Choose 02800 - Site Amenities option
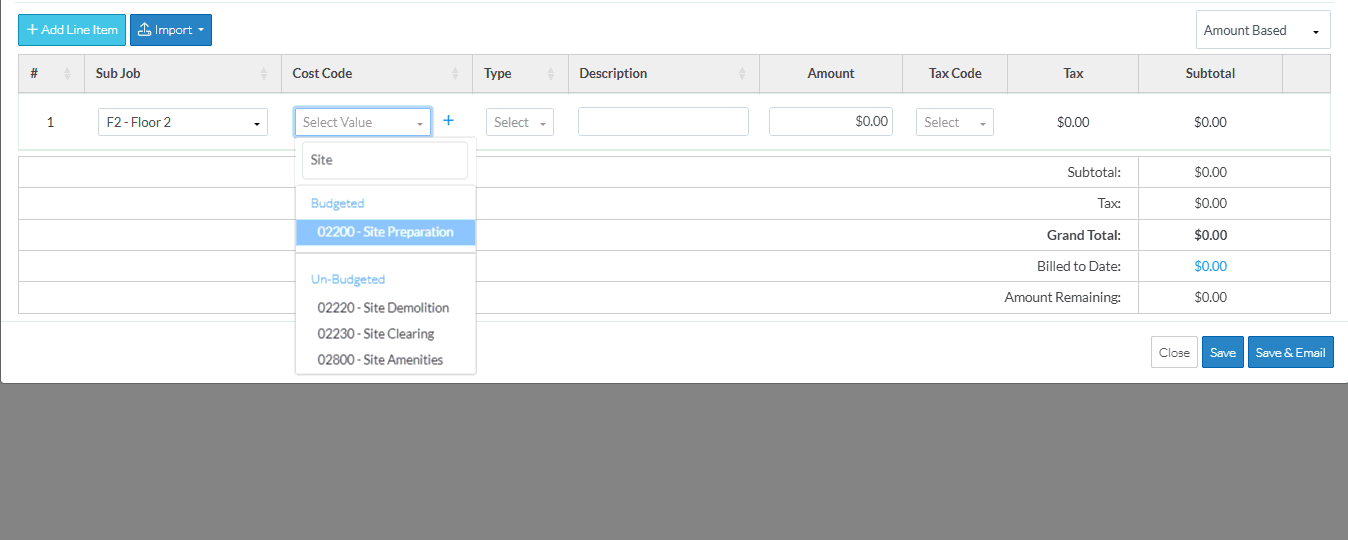The height and width of the screenshot is (540, 1348). 386,360
